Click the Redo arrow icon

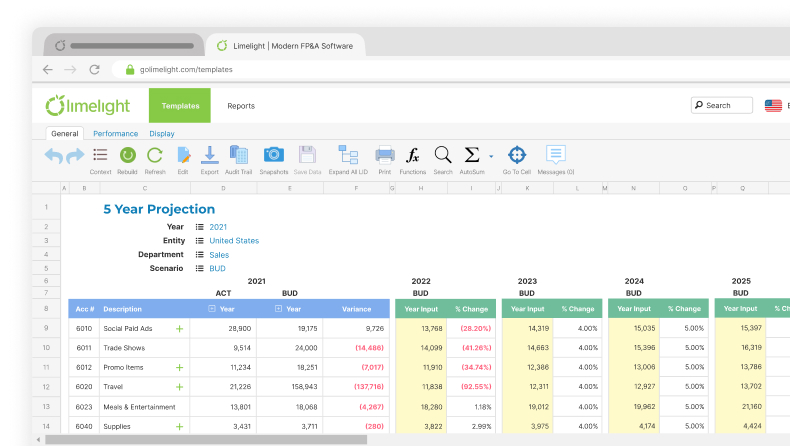[75, 156]
